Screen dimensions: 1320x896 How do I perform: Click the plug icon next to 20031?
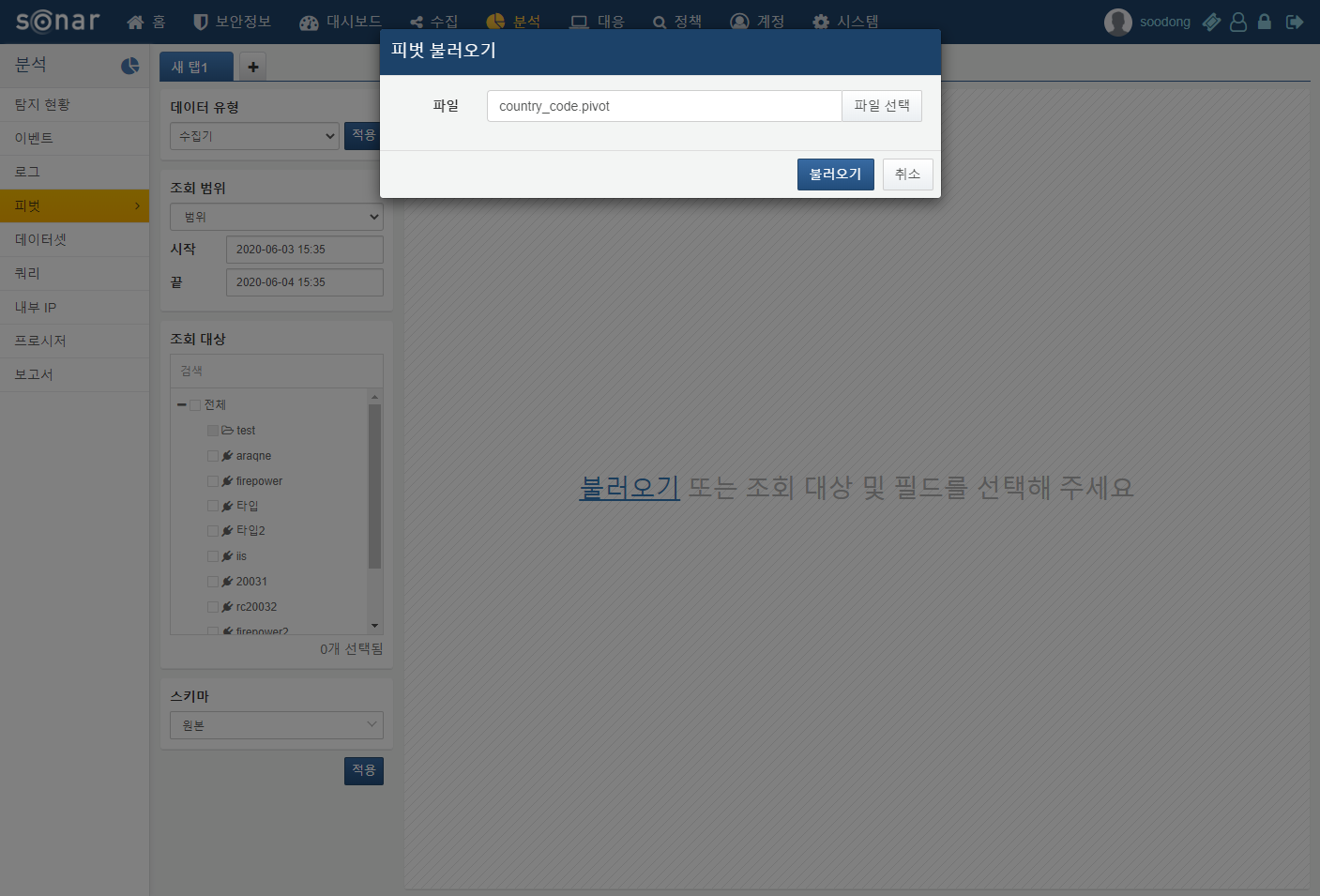pyautogui.click(x=227, y=582)
